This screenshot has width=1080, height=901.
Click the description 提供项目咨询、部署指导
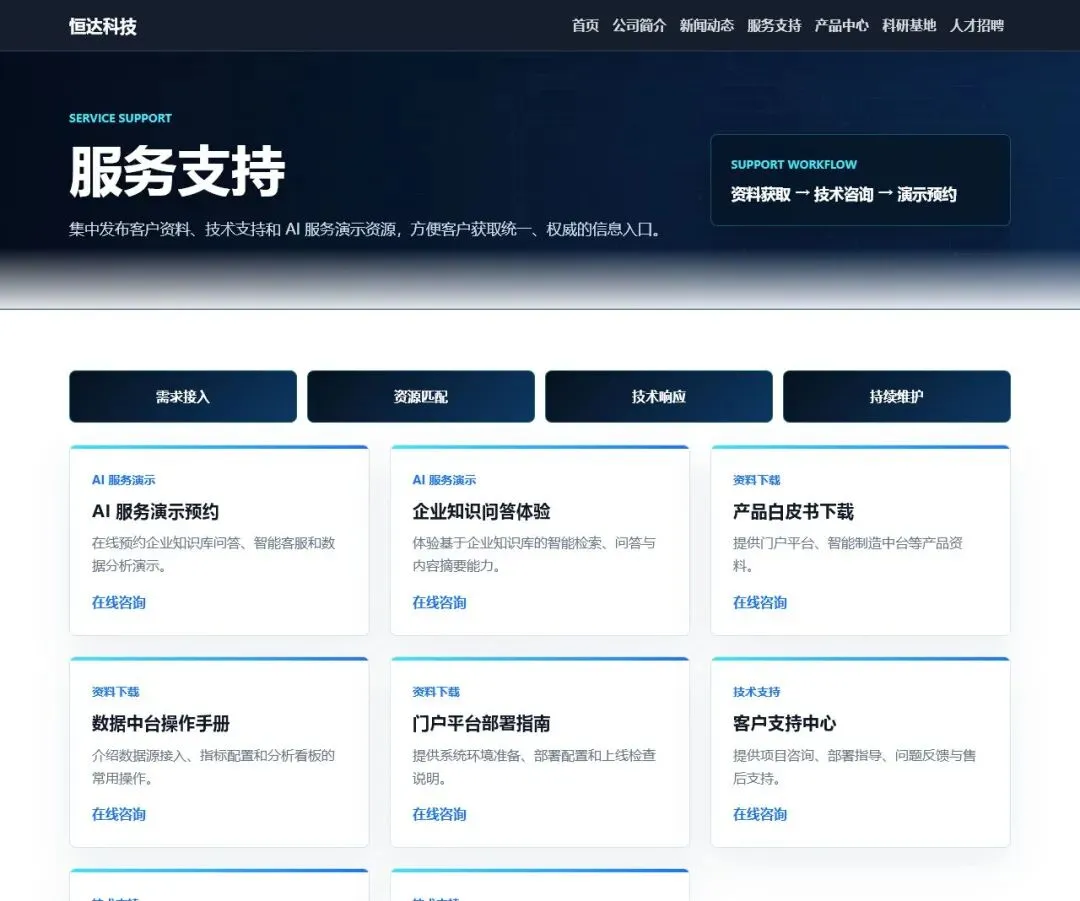854,767
